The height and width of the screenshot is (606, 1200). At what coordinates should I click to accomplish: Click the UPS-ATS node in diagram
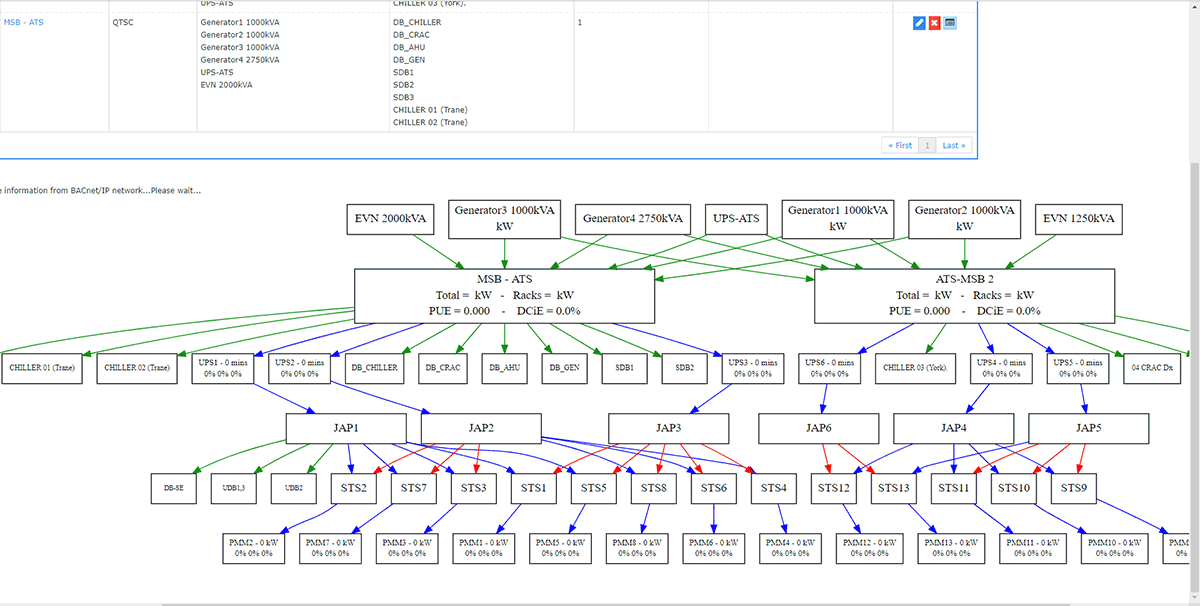coord(738,219)
